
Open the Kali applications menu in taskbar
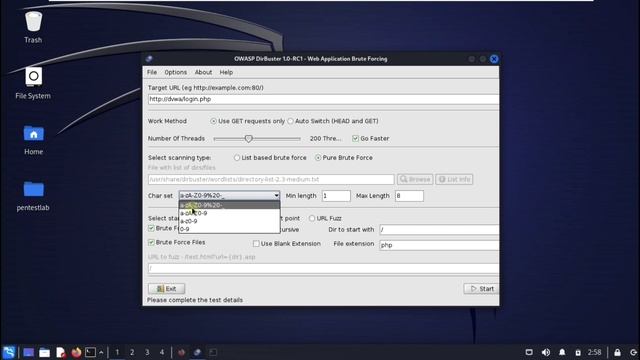click(x=9, y=352)
